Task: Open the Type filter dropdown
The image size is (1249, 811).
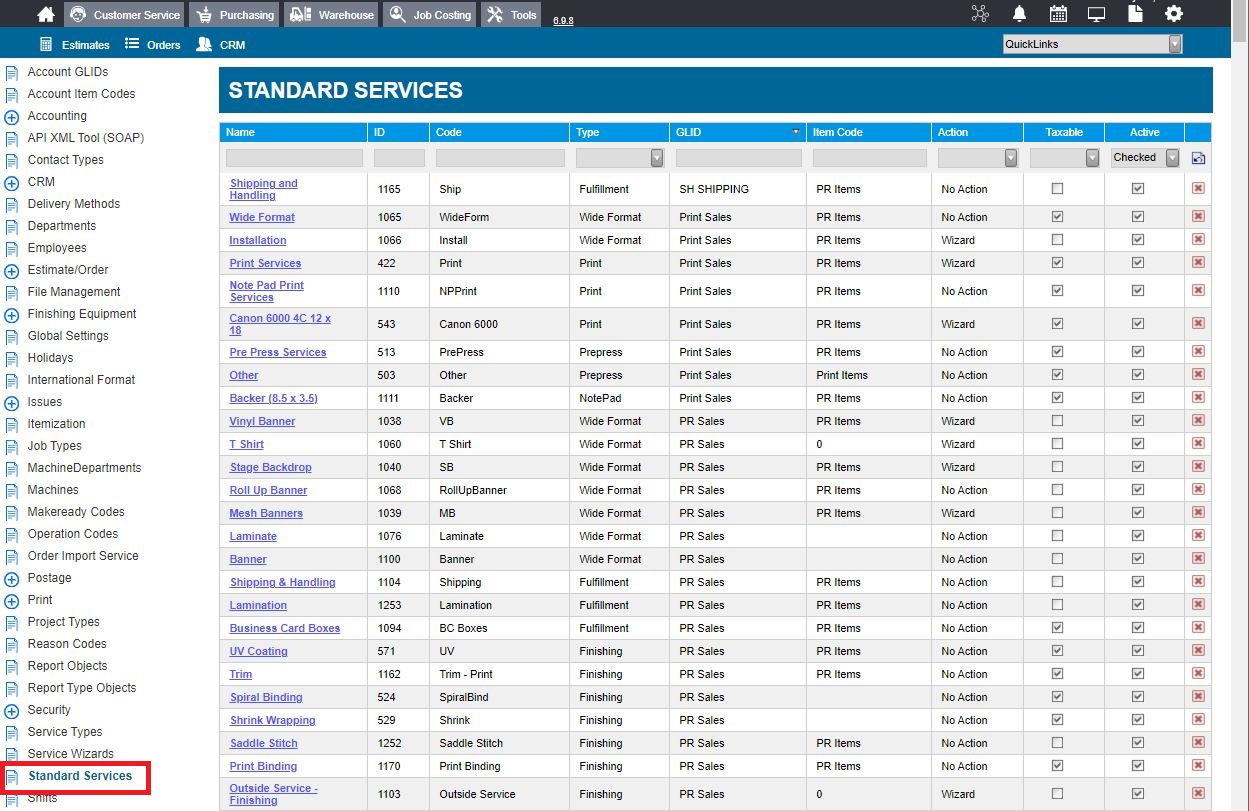Action: coord(620,157)
